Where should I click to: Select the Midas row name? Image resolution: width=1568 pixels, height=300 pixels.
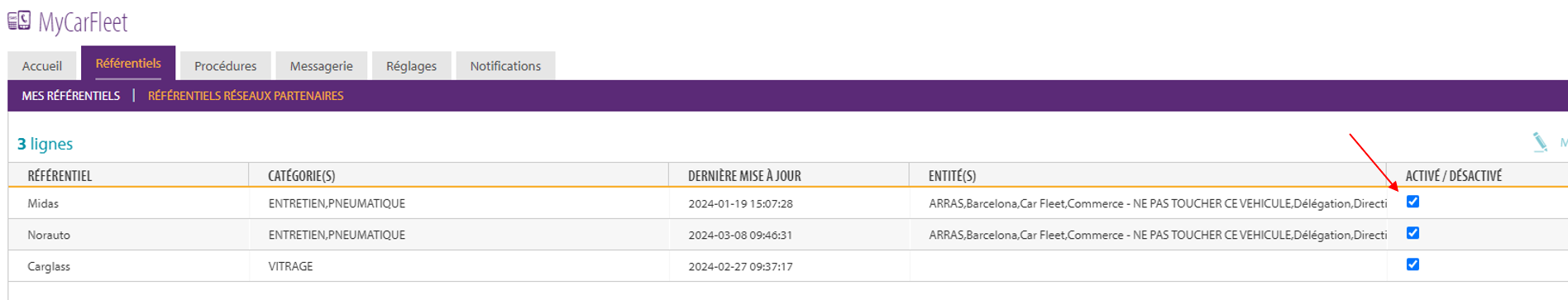(x=43, y=203)
